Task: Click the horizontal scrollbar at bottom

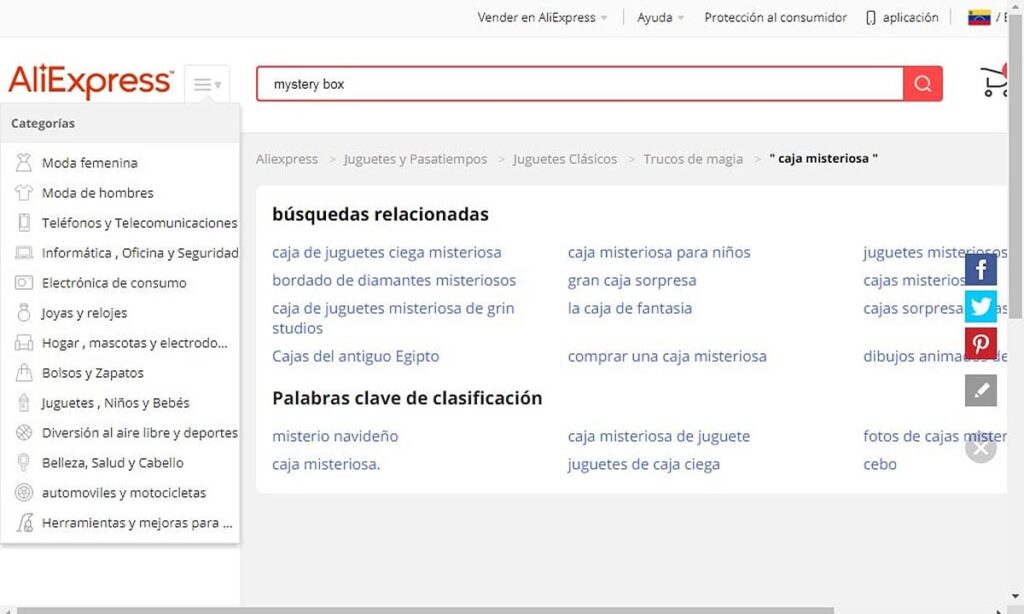Action: coord(424,611)
